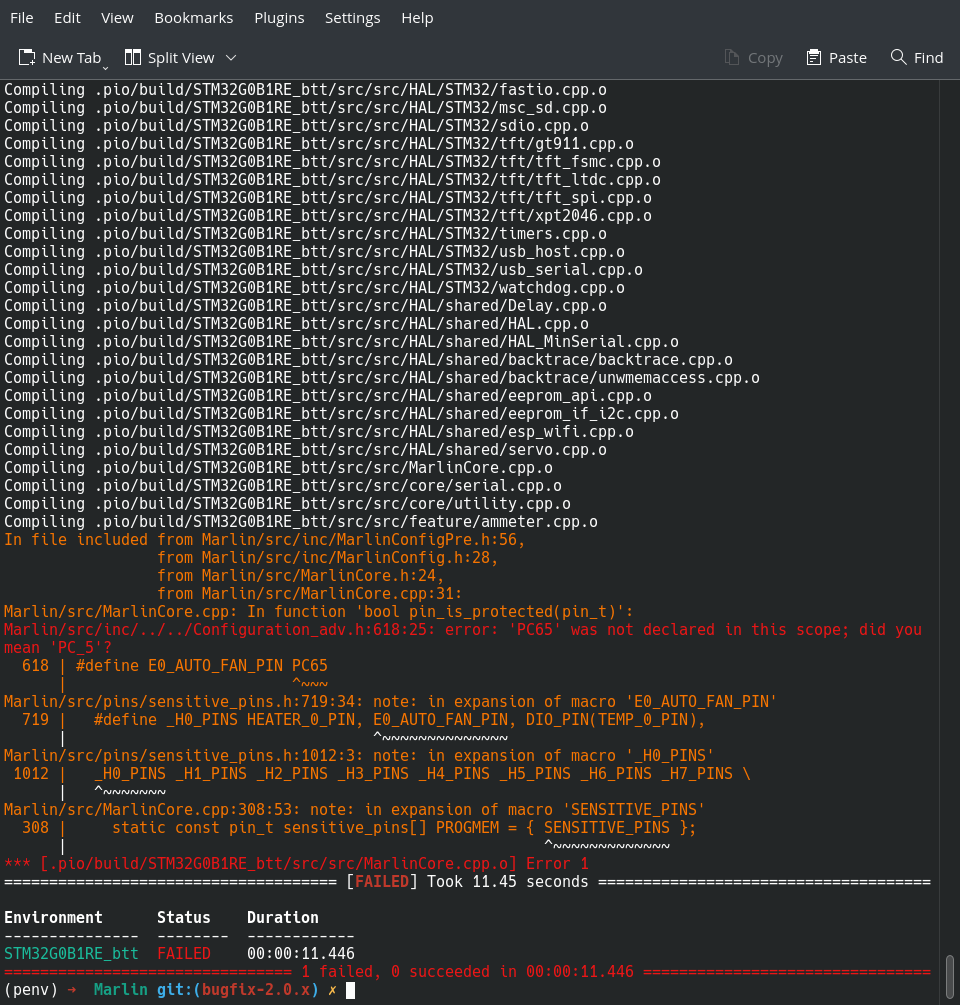Open the View menu
This screenshot has height=1005, width=960.
117,18
